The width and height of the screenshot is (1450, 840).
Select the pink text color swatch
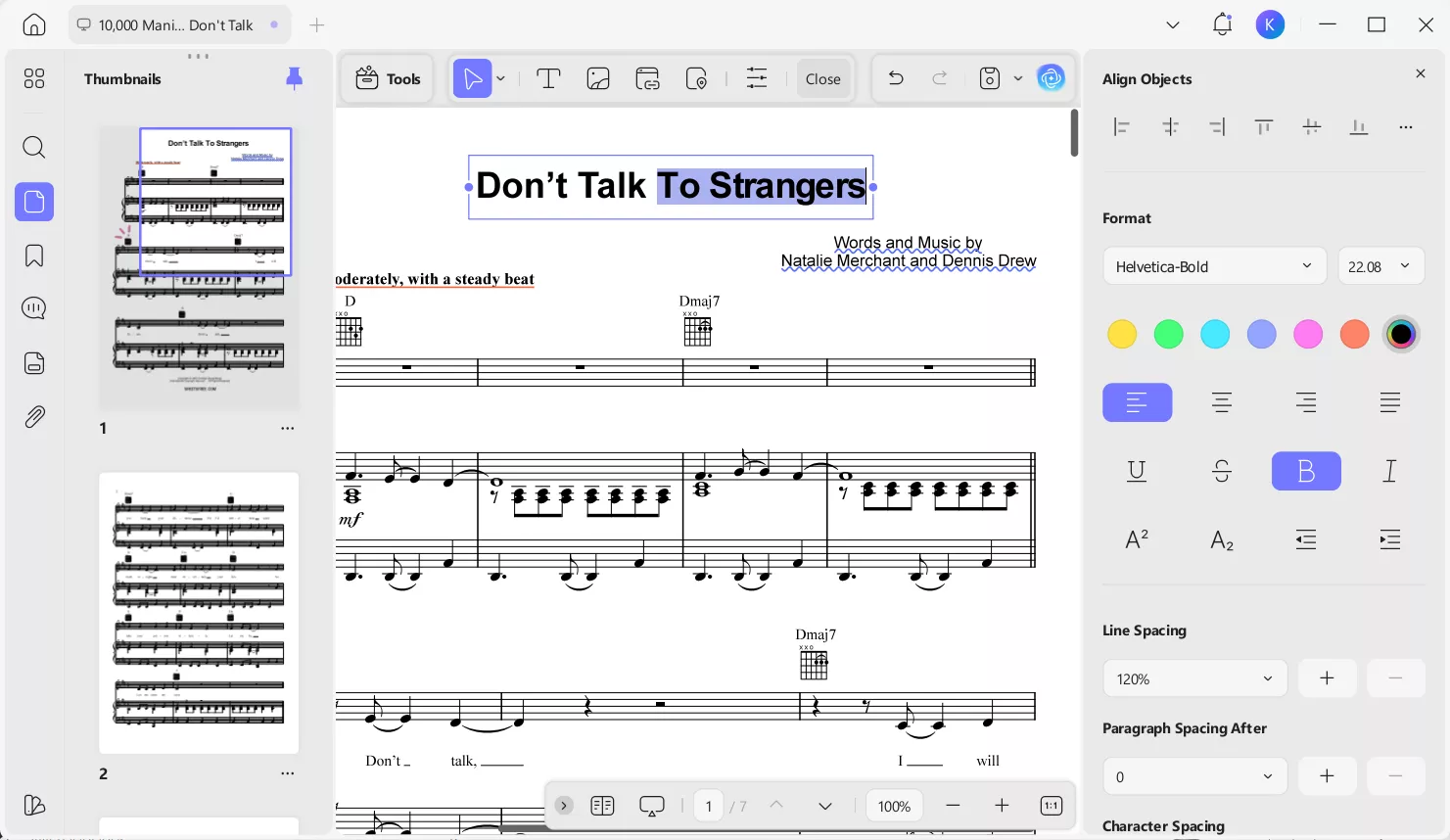pyautogui.click(x=1308, y=333)
